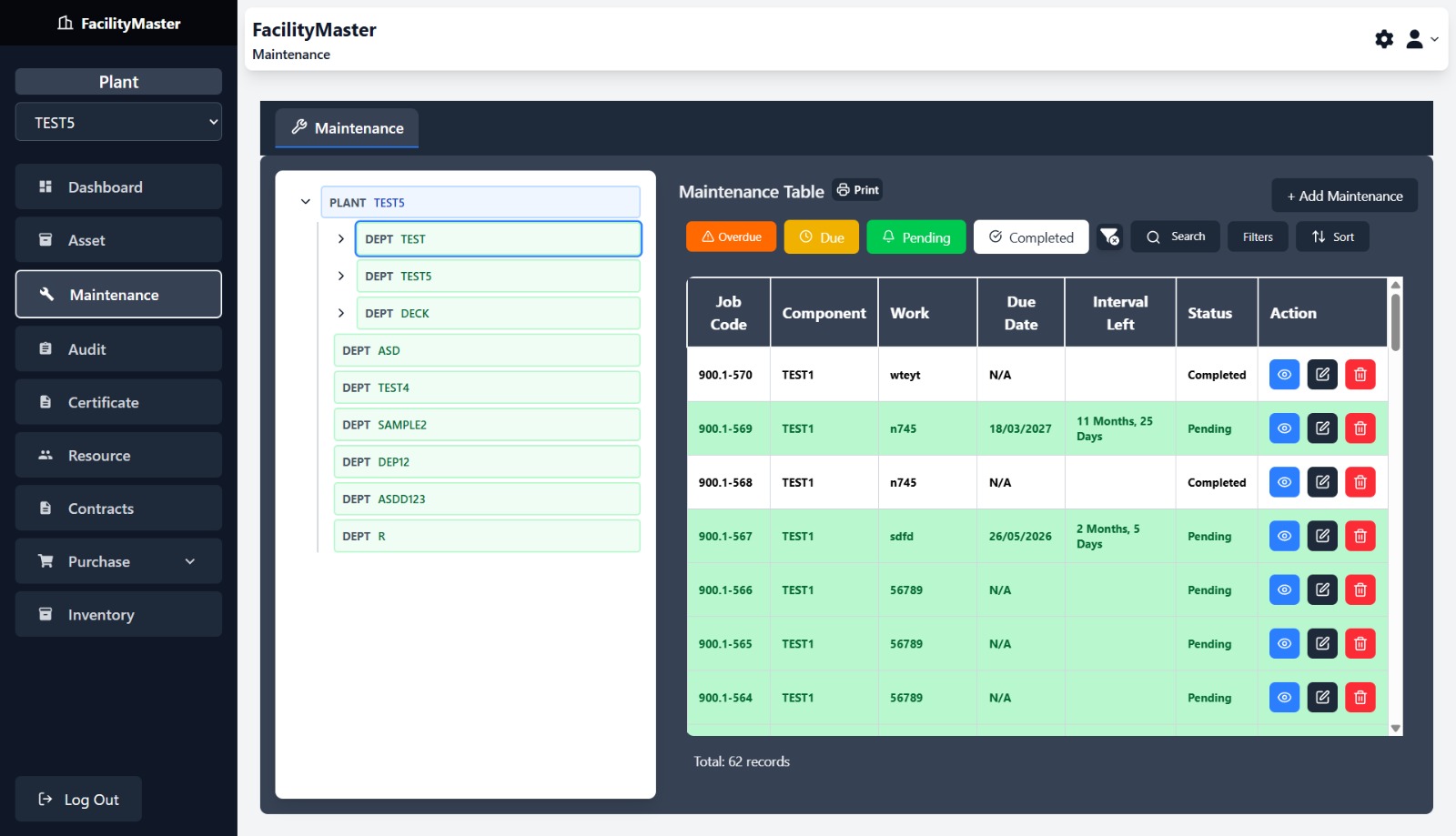1456x836 pixels.
Task: Collapse the PLANT TEST5 tree node
Action: click(306, 202)
